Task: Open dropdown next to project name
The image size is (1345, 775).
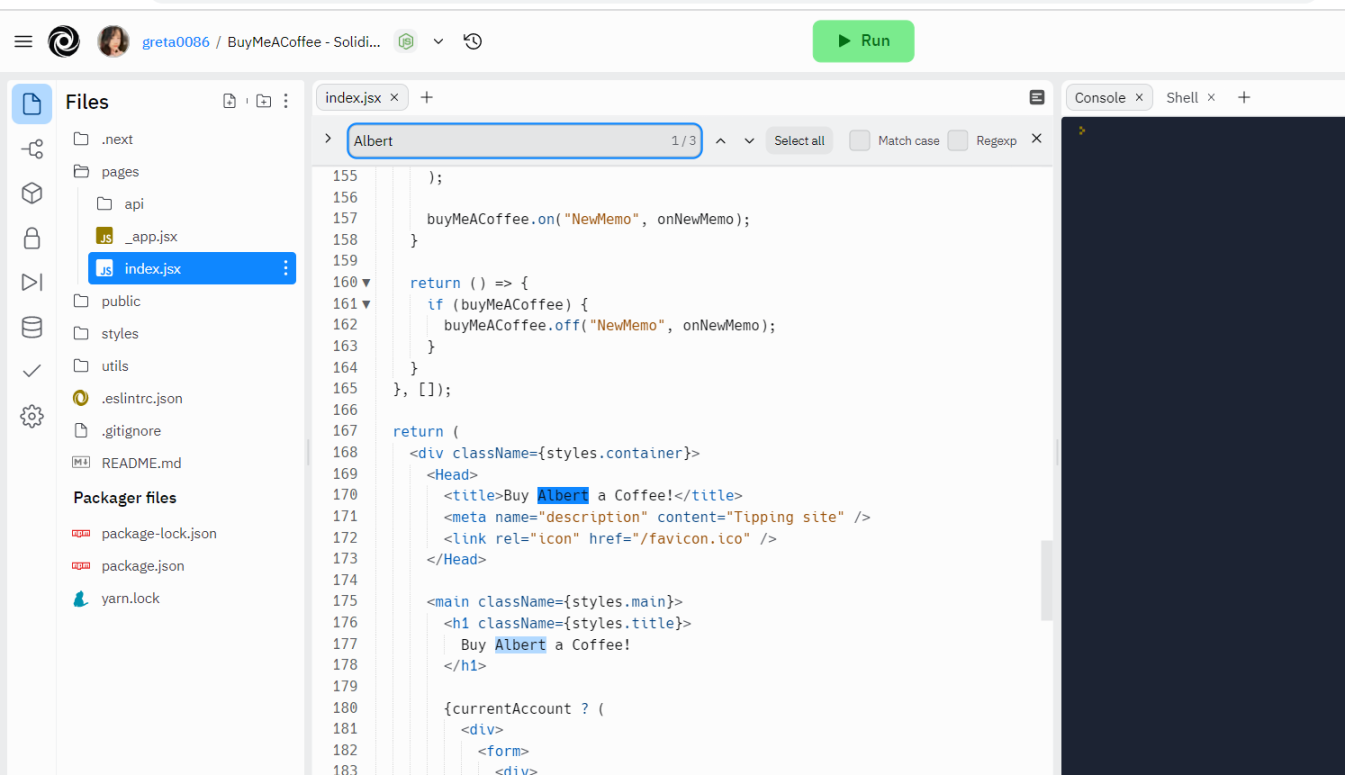Action: tap(438, 41)
